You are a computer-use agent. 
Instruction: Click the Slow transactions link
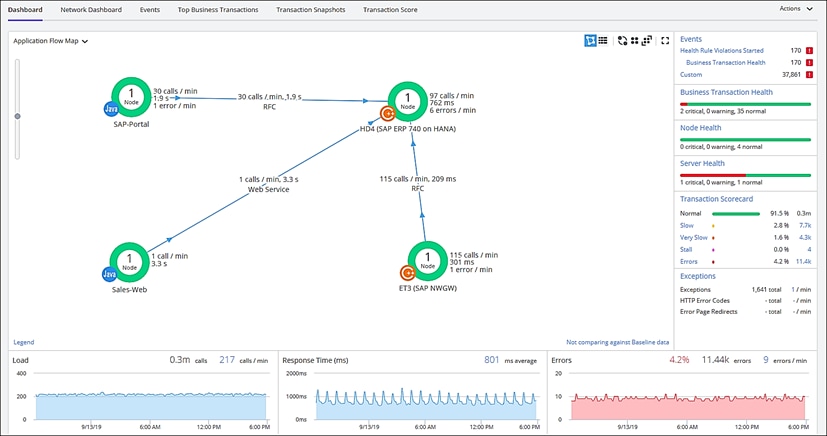coord(687,226)
